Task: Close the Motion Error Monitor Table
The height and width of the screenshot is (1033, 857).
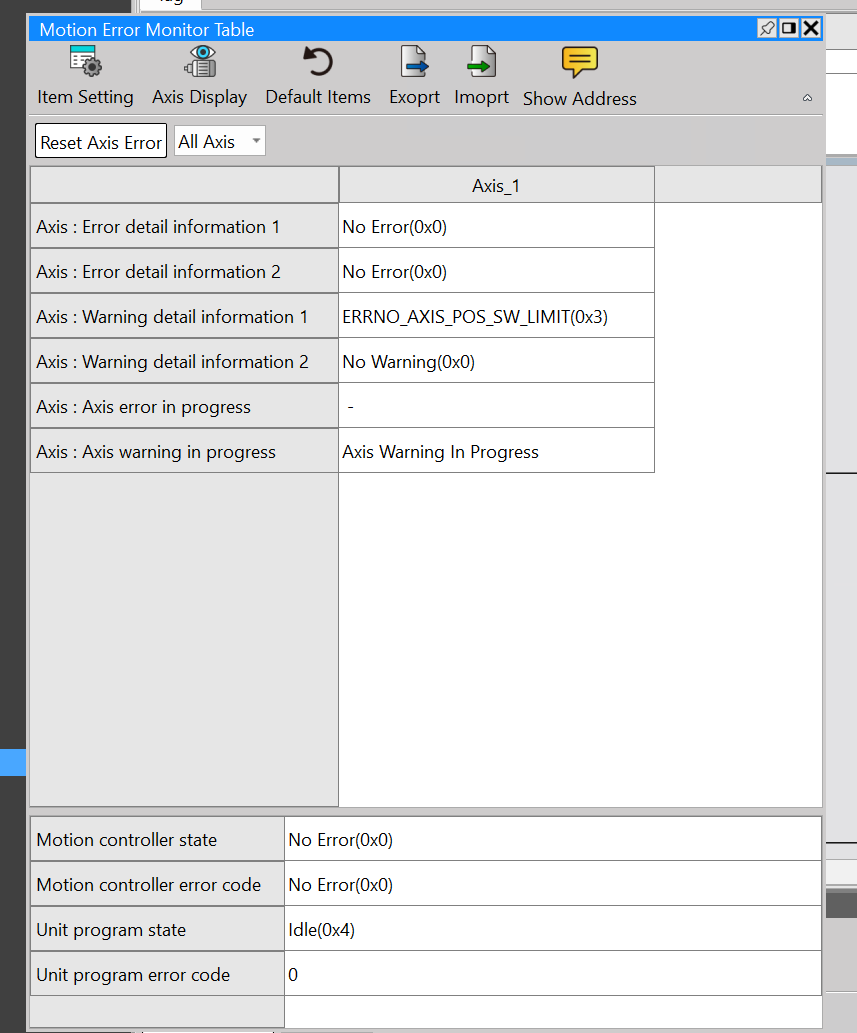Action: pos(811,29)
